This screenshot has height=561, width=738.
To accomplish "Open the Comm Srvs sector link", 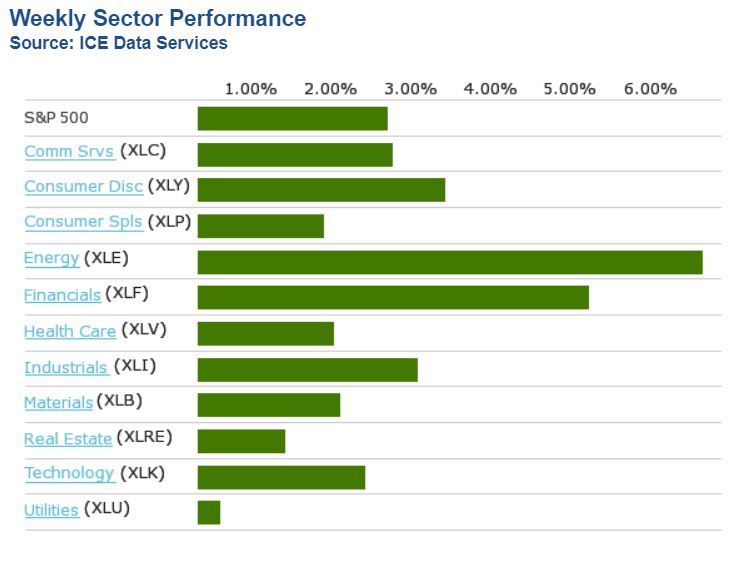I will [x=68, y=152].
